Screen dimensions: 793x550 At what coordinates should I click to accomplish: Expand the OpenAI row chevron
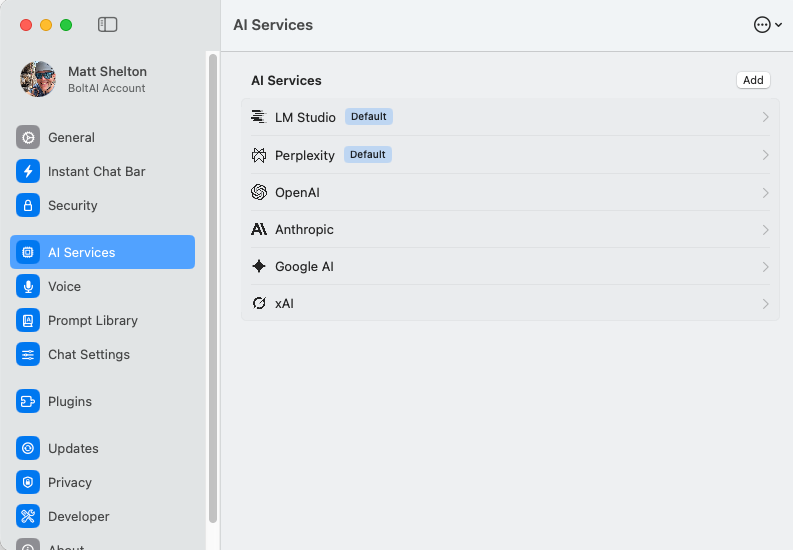click(765, 193)
